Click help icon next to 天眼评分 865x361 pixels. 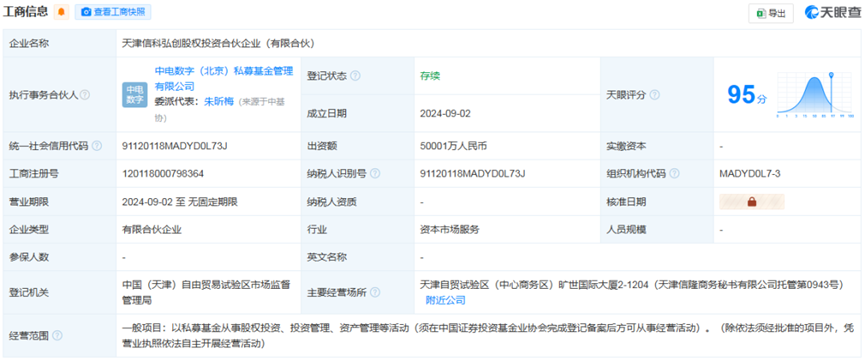tap(654, 95)
